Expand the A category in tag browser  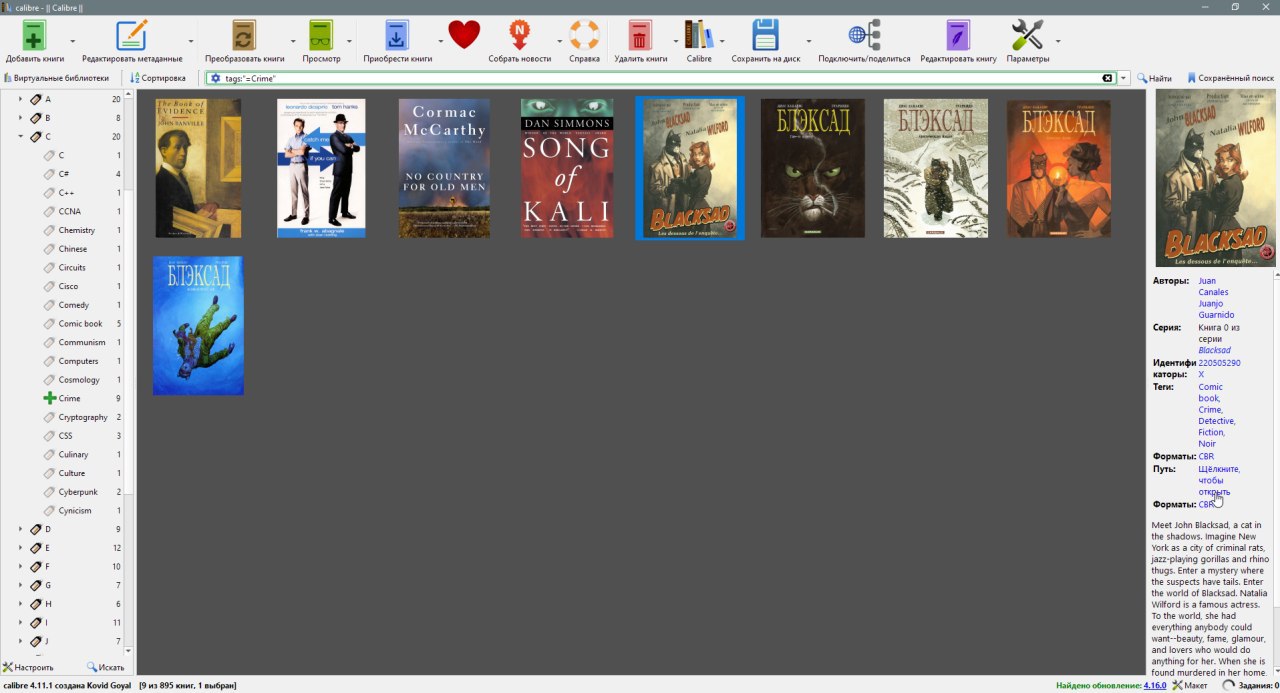20,99
